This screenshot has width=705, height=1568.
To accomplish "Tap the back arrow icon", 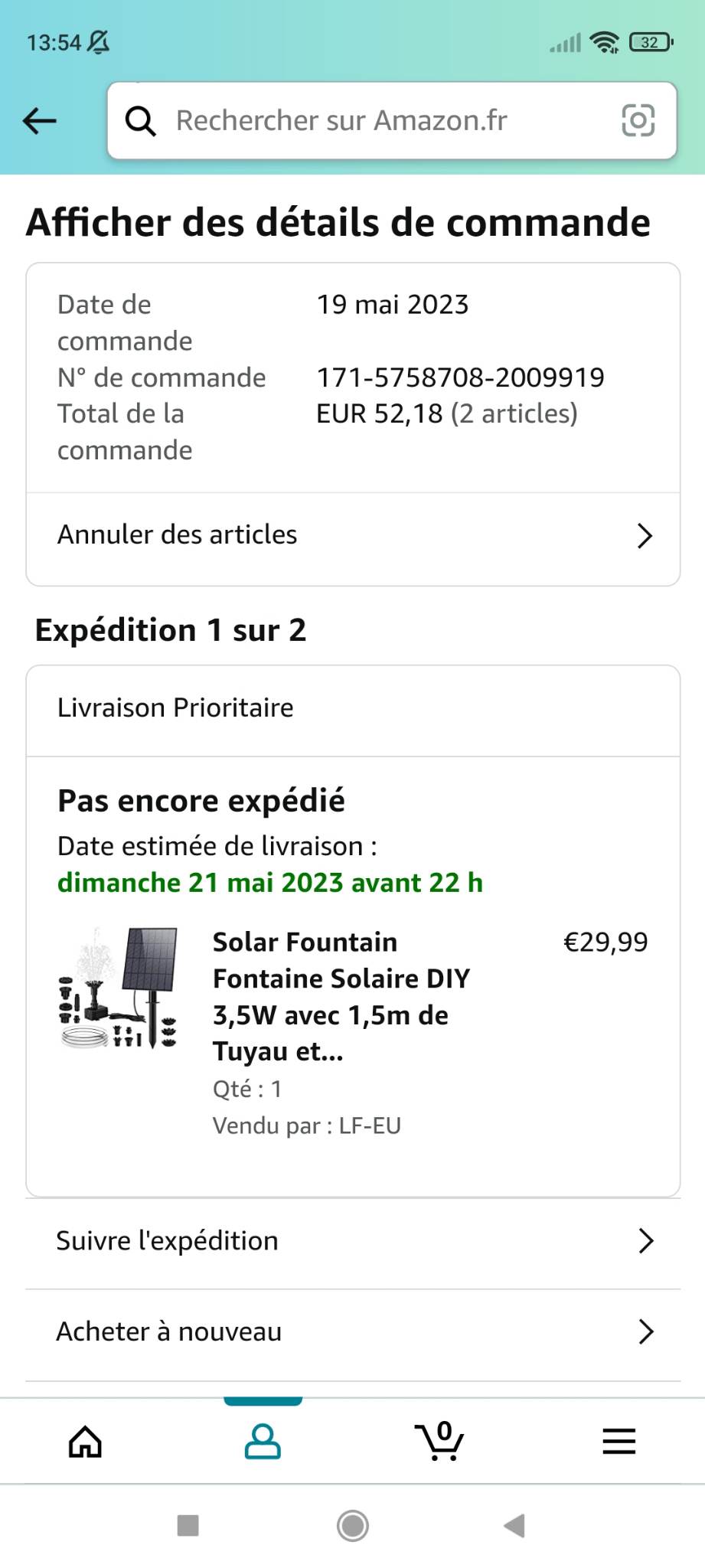I will pyautogui.click(x=40, y=121).
